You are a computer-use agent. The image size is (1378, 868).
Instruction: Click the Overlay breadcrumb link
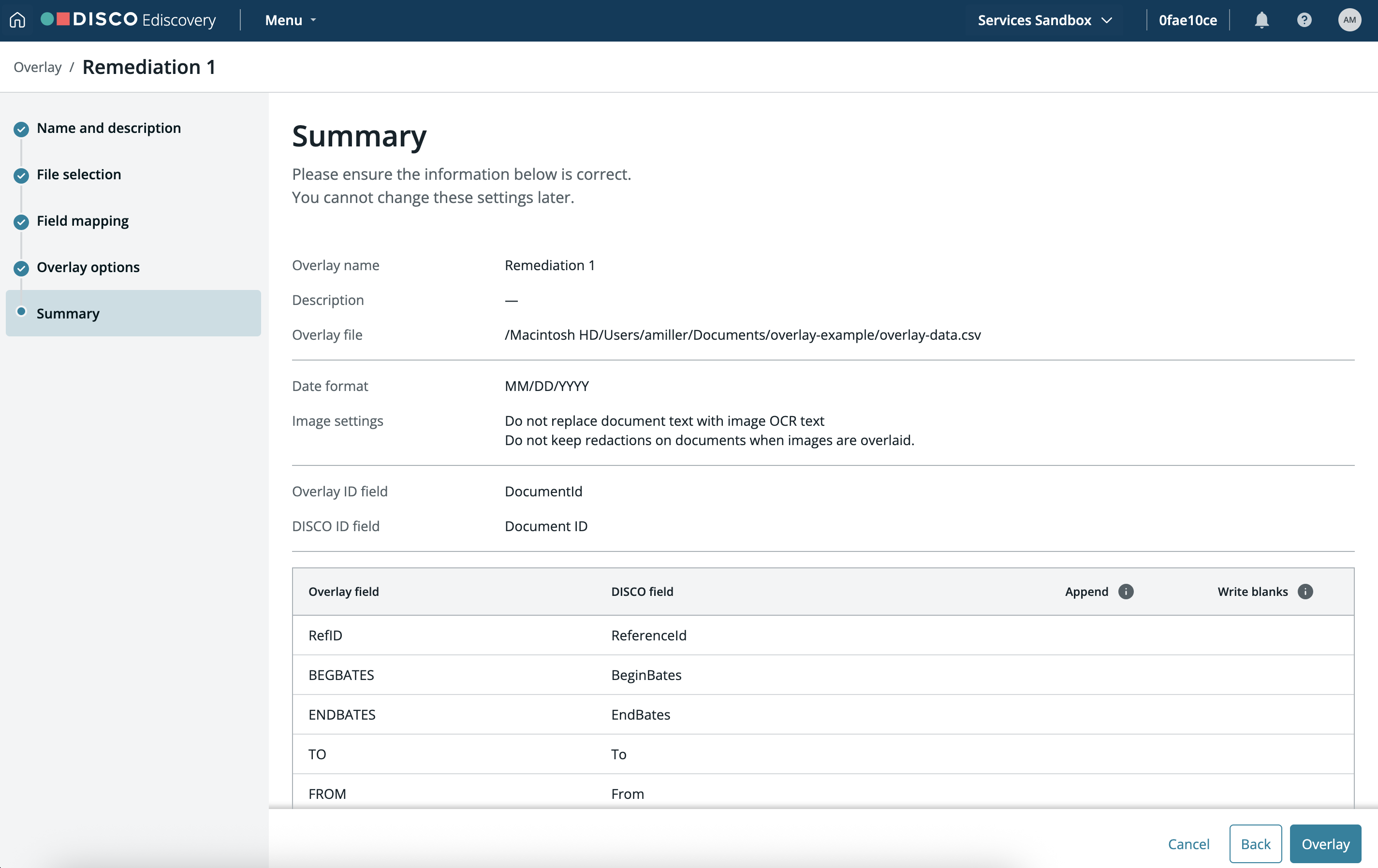37,67
